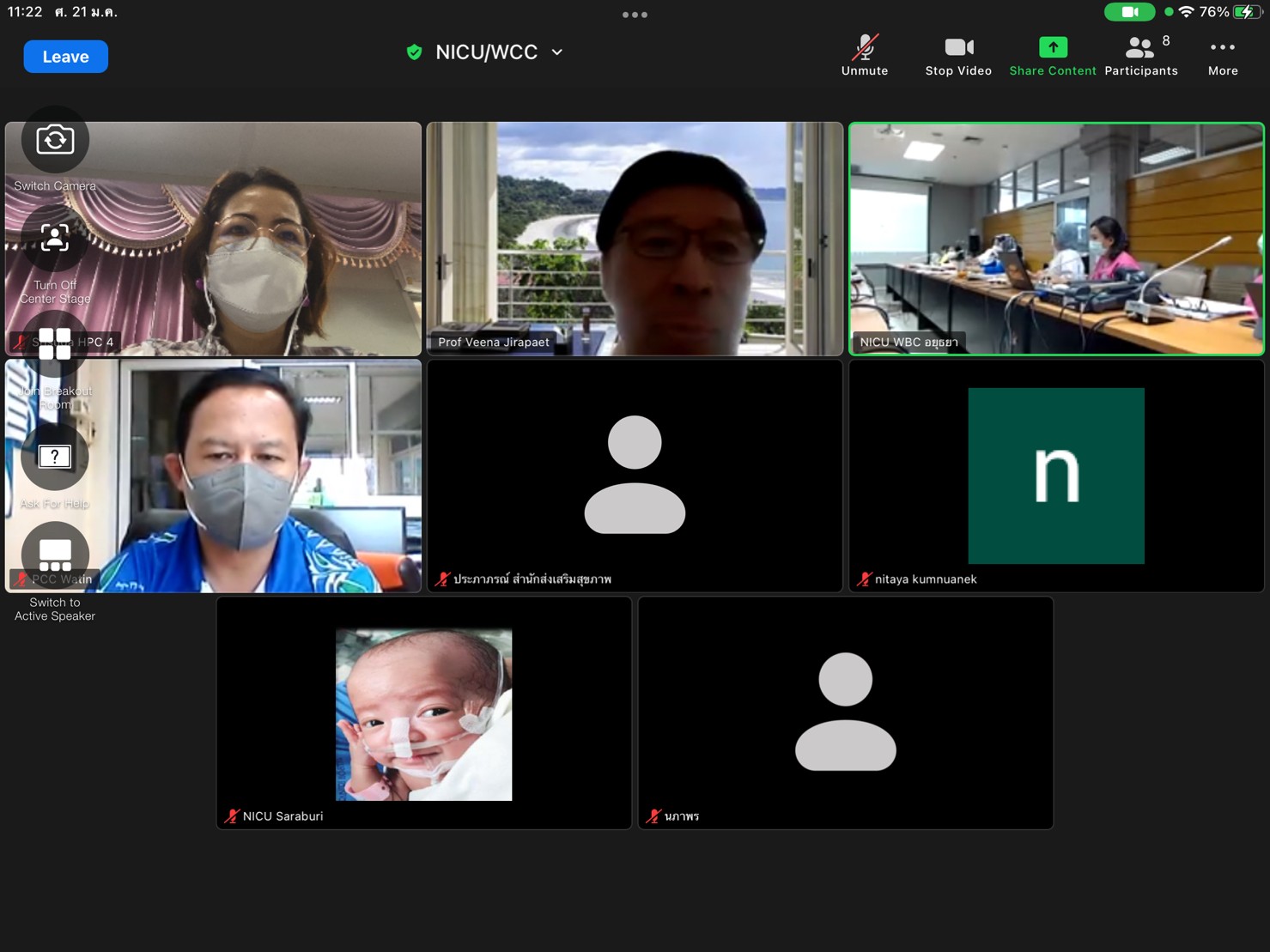Select นภาพร participant tile
Screen dimensions: 1270x952
point(846,712)
